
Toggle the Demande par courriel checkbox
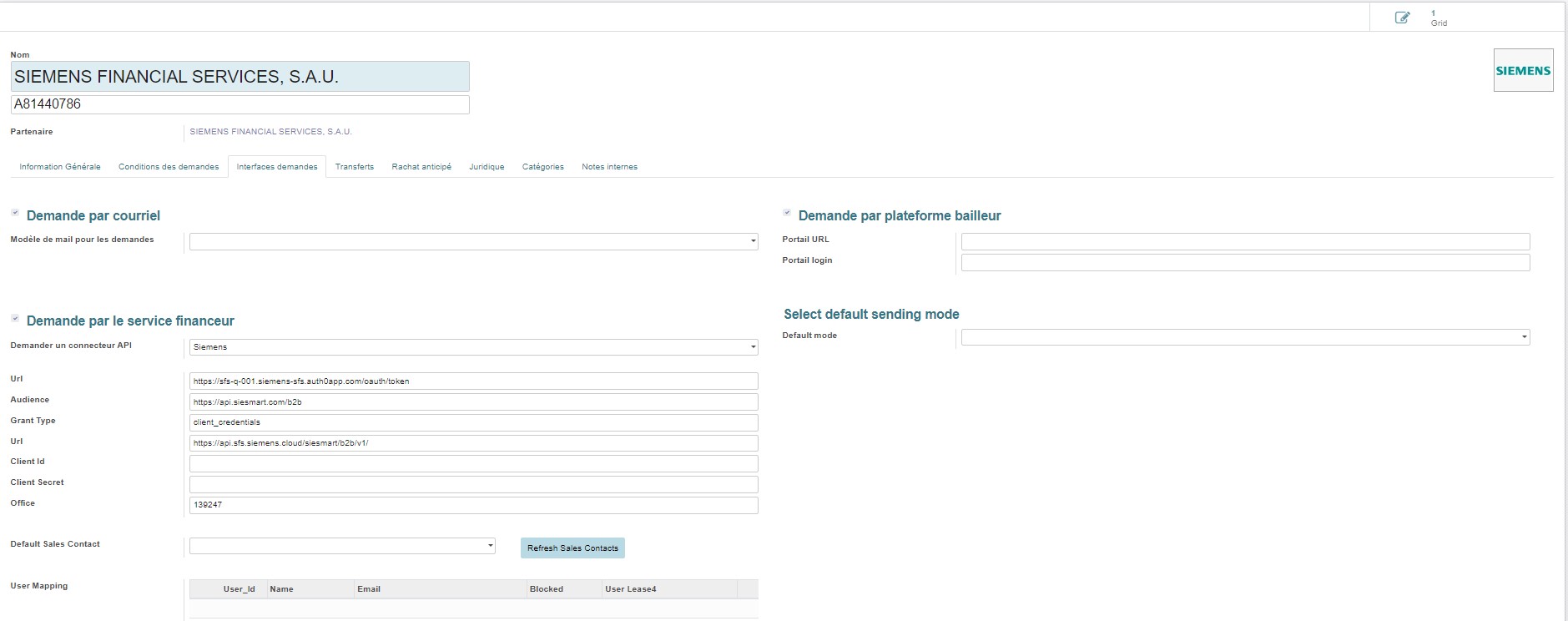(x=15, y=214)
